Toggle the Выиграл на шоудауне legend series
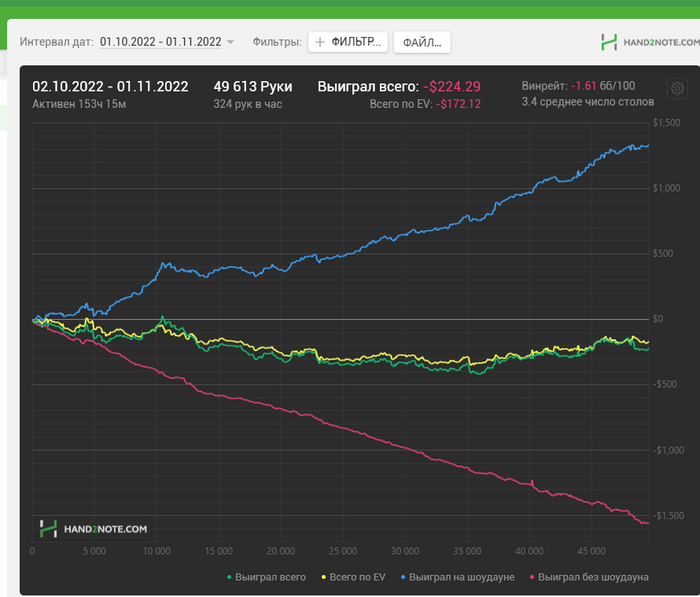The width and height of the screenshot is (700, 597). 458,577
